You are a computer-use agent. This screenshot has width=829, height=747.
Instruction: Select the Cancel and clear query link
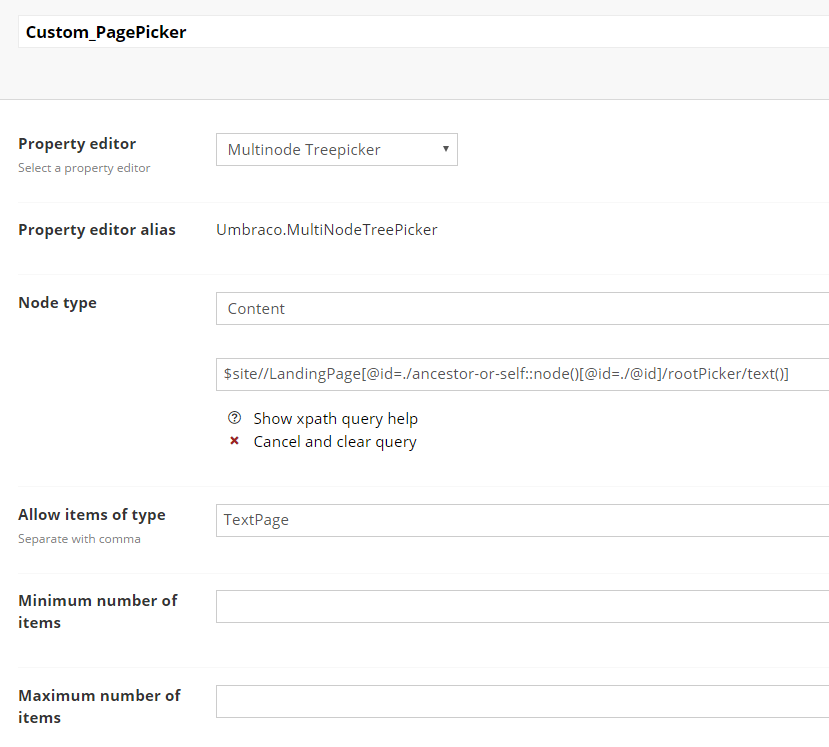click(335, 442)
